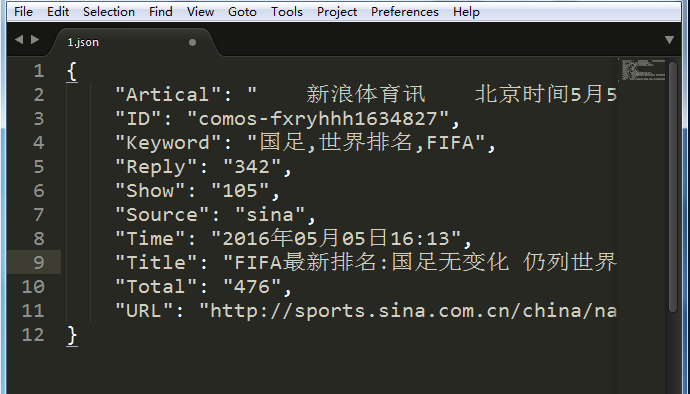Click the http://sports.sina.com.cn URL value
This screenshot has width=690, height=394.
coord(409,311)
